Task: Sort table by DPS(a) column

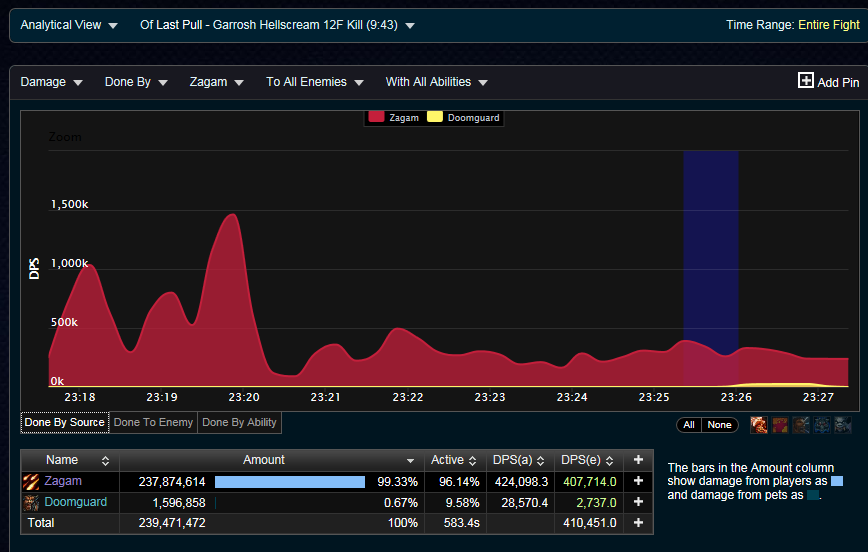Action: coord(519,460)
